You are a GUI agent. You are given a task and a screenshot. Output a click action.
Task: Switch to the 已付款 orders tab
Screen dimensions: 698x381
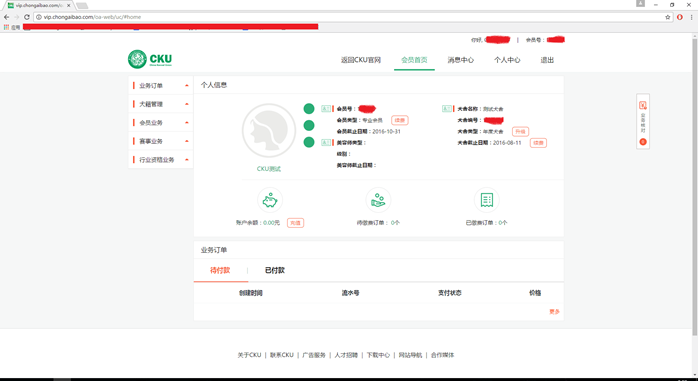click(275, 270)
